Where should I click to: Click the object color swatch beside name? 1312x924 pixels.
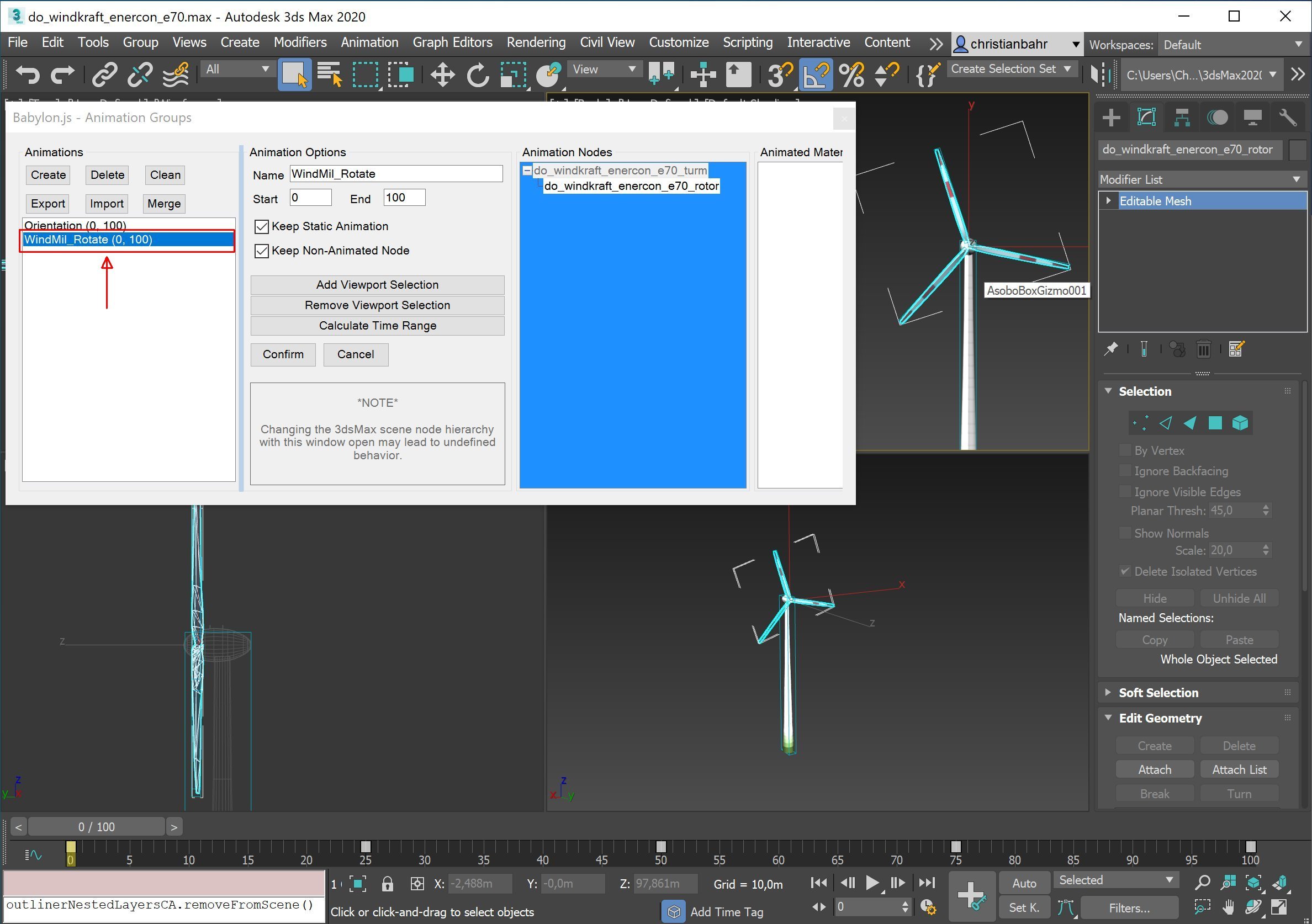click(x=1297, y=150)
